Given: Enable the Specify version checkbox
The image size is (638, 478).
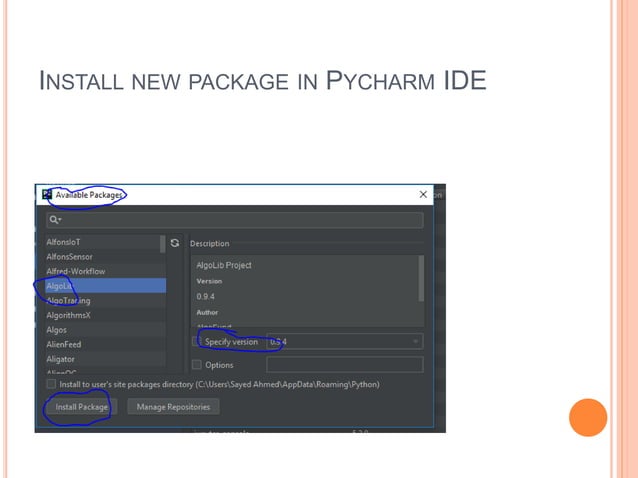Looking at the screenshot, I should pos(197,341).
